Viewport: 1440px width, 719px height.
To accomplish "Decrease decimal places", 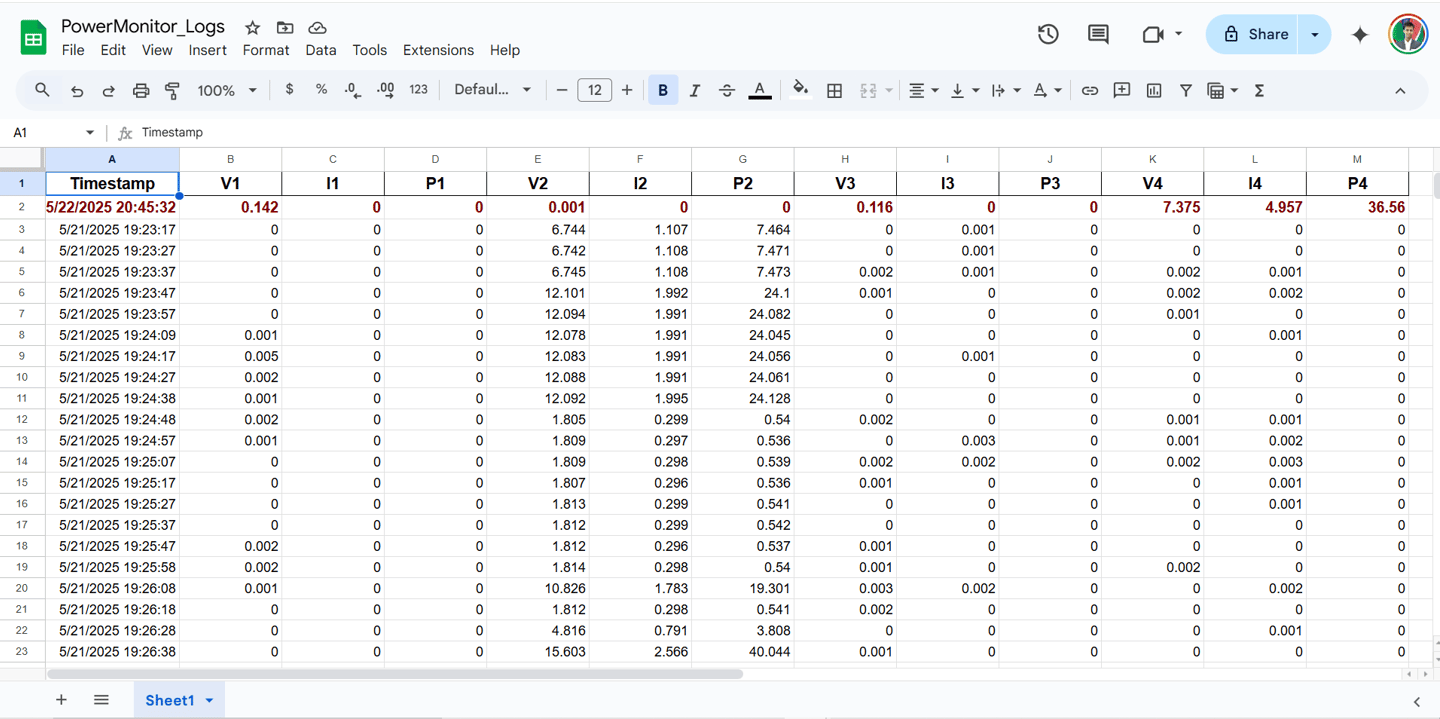I will tap(352, 90).
